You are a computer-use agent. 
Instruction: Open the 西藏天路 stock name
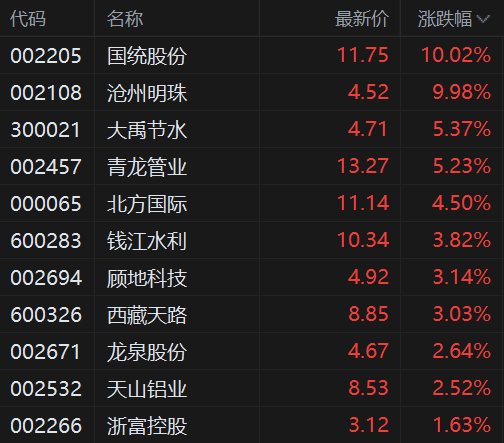(x=147, y=315)
